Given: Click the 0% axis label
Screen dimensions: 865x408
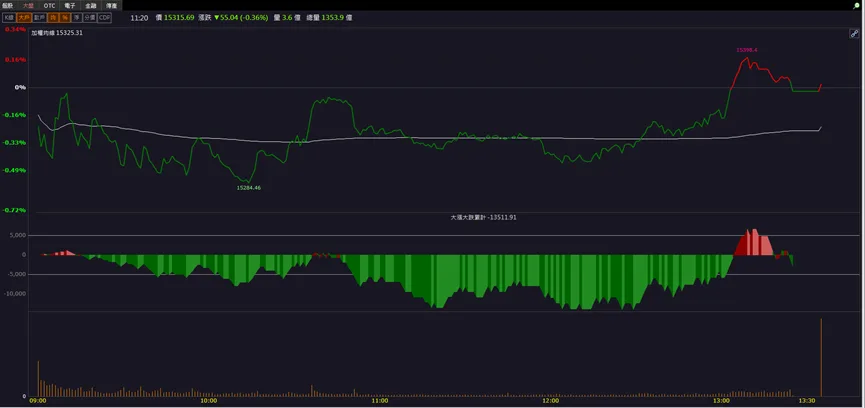Looking at the screenshot, I should (x=20, y=87).
